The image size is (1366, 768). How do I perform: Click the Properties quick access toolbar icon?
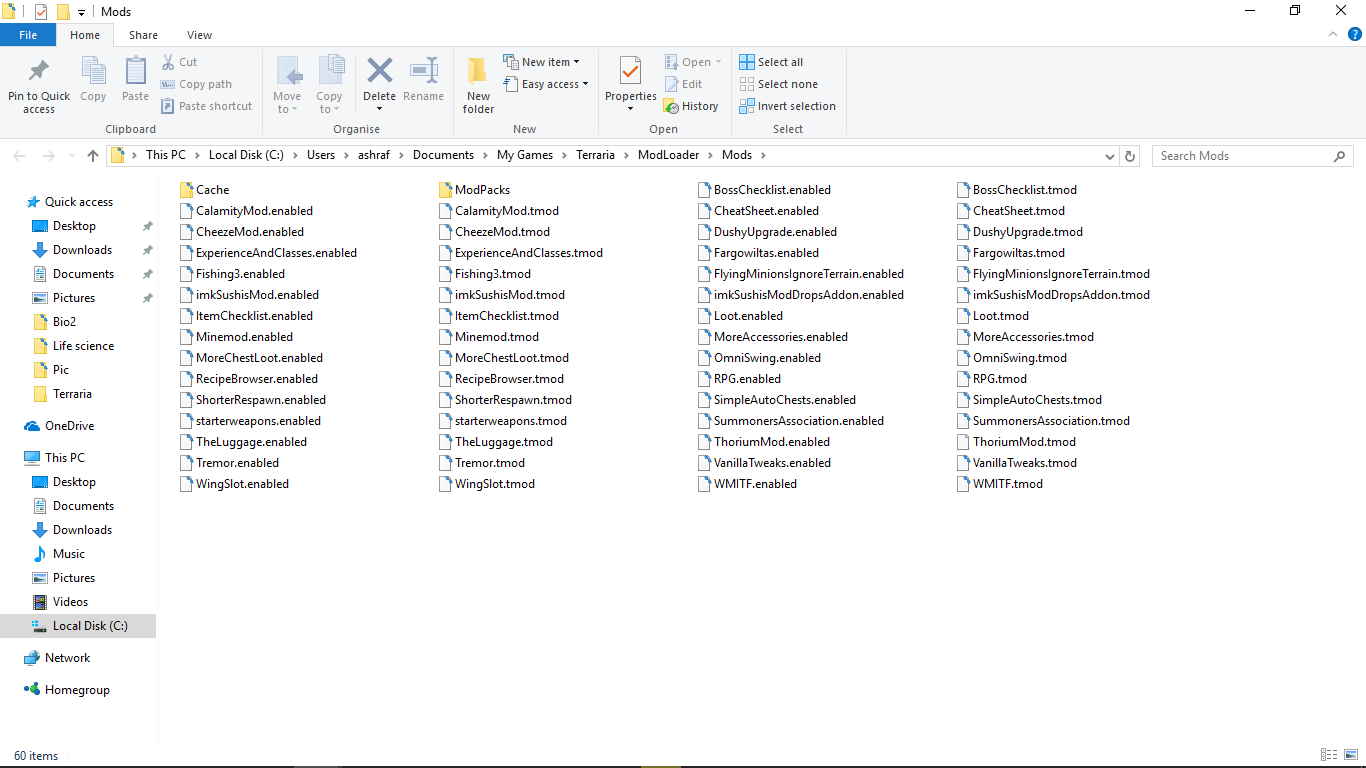coord(41,12)
